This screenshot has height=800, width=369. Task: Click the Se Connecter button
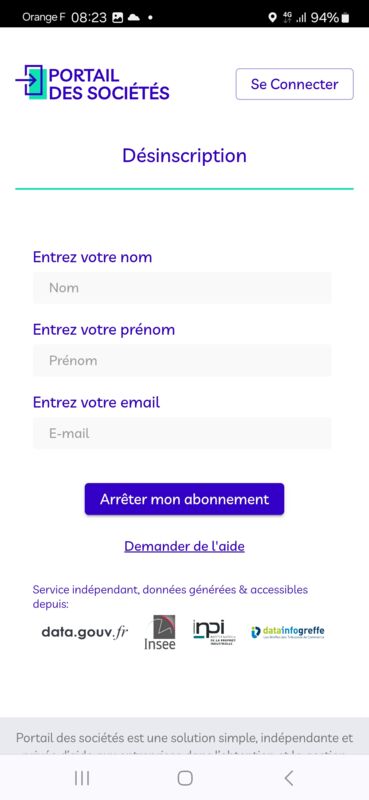pyautogui.click(x=294, y=84)
